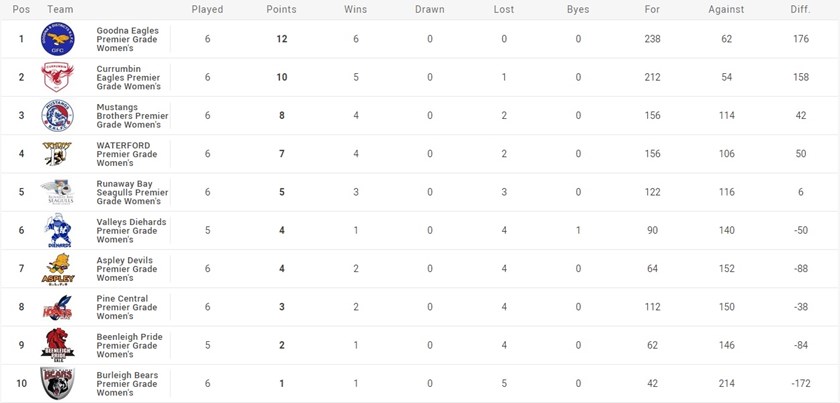
Task: Select the Diff. column header
Action: (800, 9)
